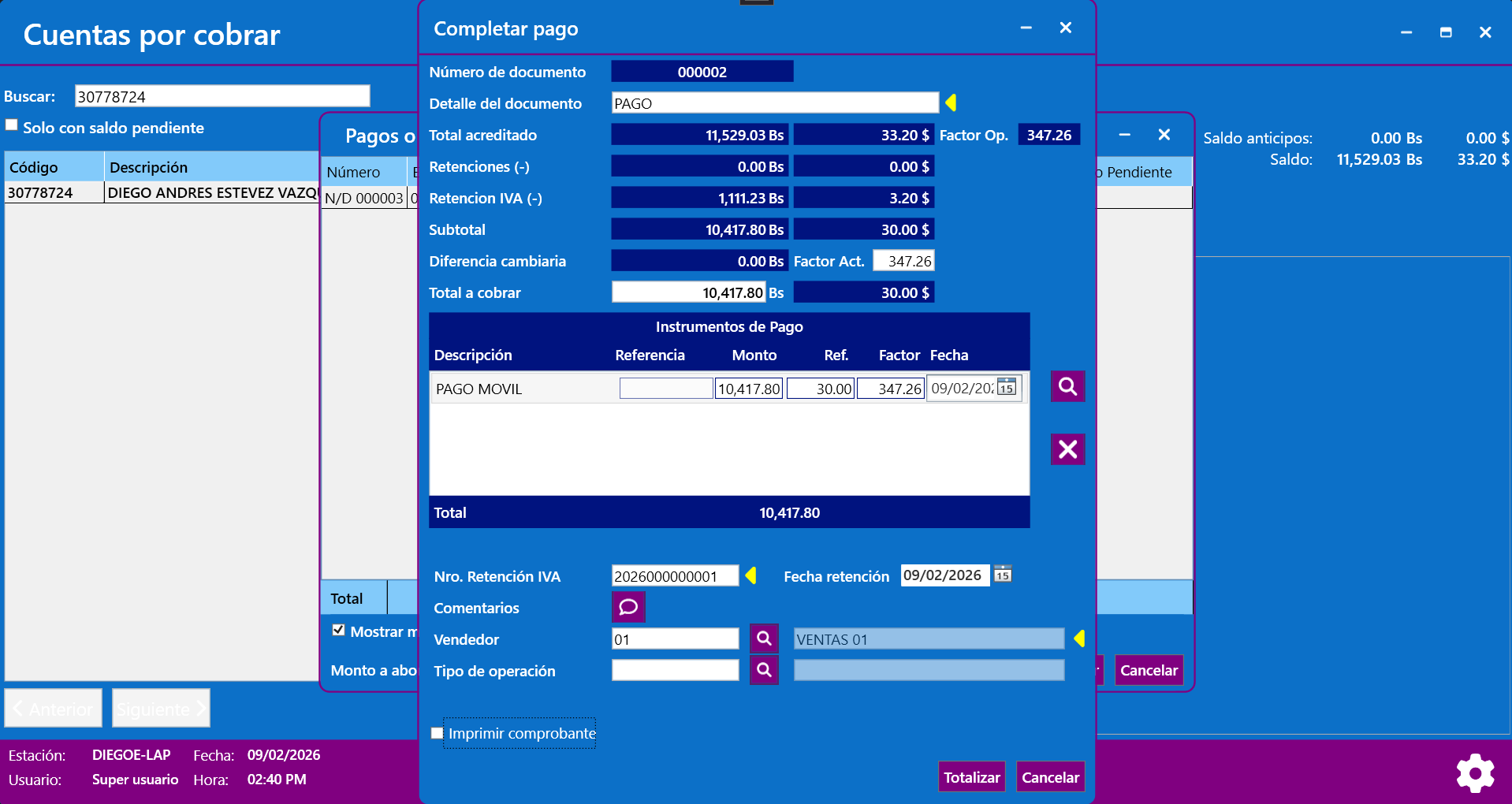
Task: Open the PAGO MOVIL row date picker
Action: [1006, 387]
